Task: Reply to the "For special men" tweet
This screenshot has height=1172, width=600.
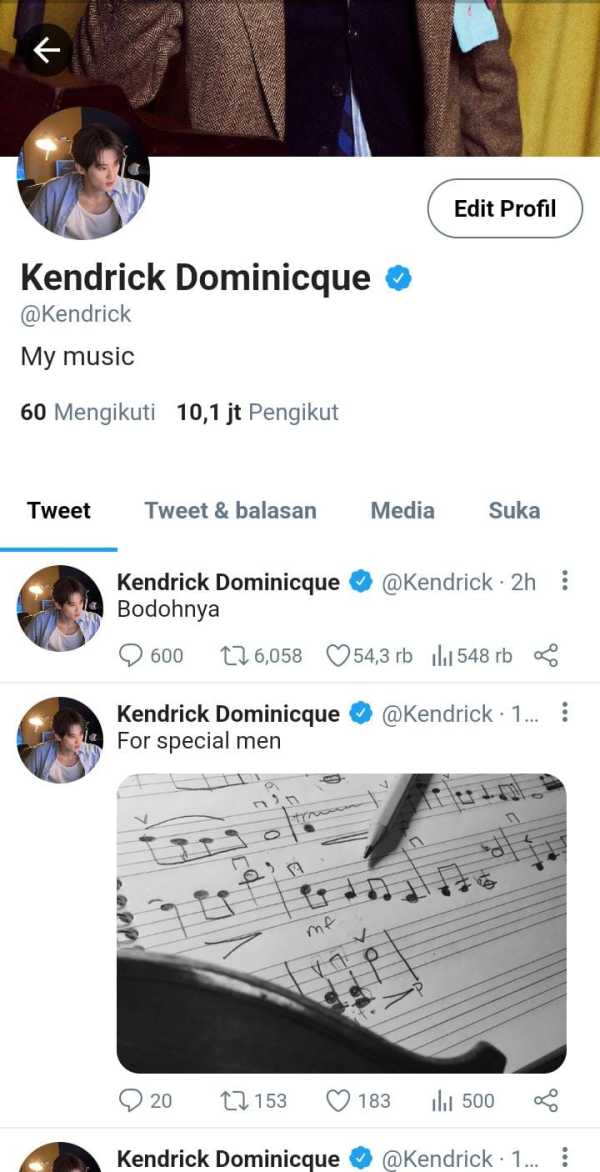Action: 132,1100
